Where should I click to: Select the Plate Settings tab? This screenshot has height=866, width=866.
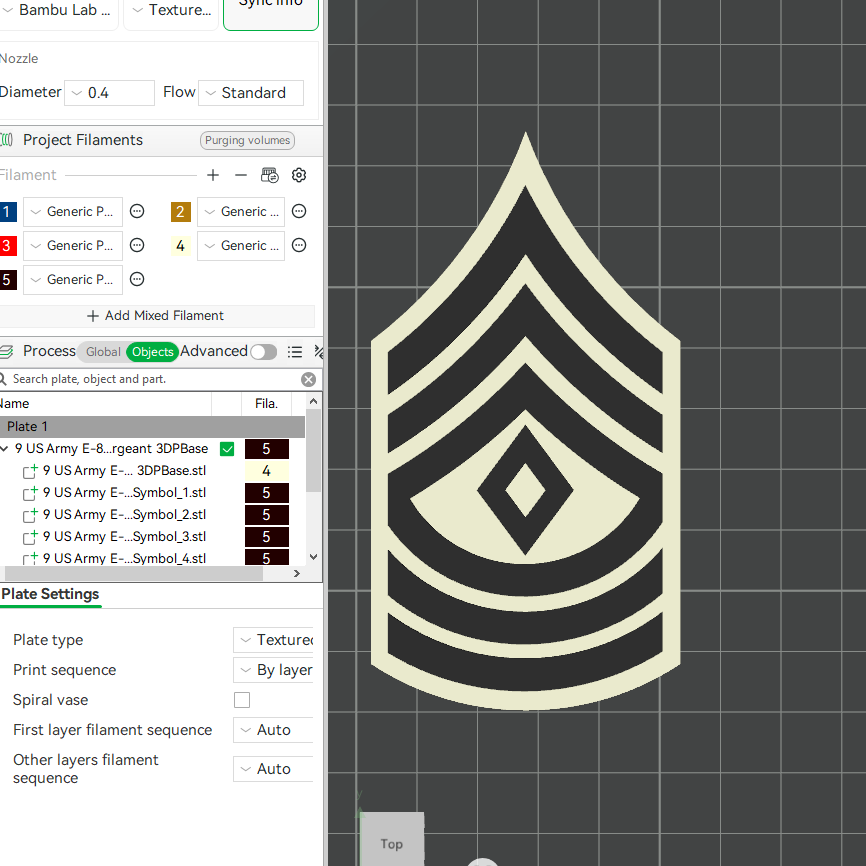50,594
